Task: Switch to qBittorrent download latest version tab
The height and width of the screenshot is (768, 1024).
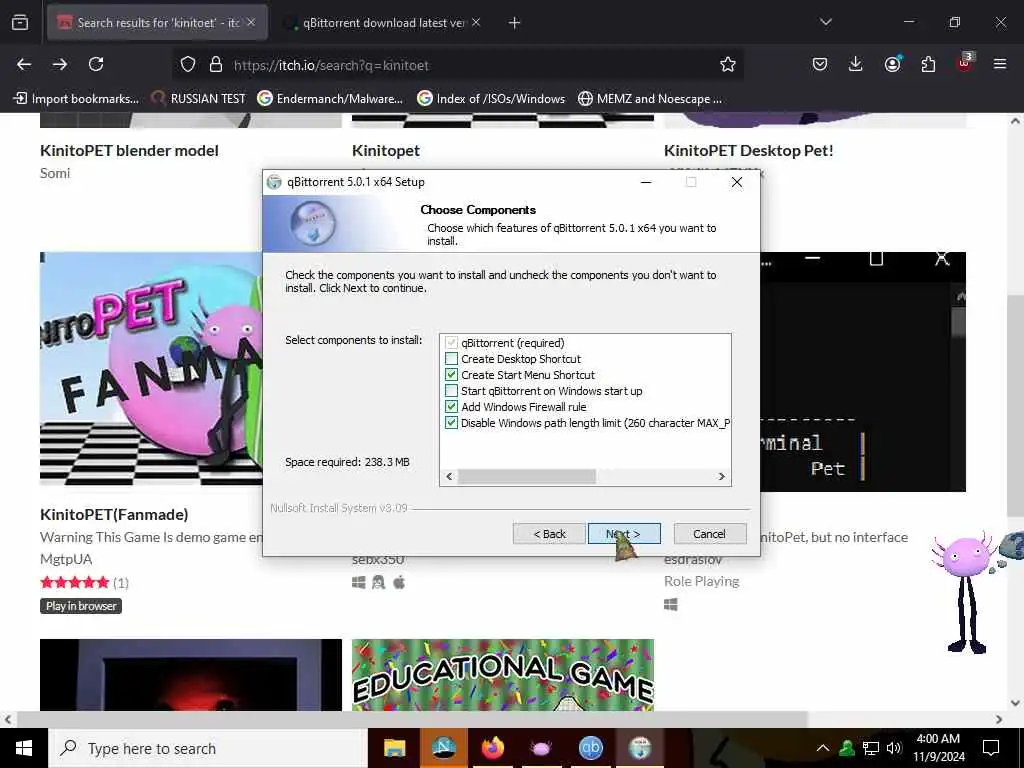Action: (383, 23)
